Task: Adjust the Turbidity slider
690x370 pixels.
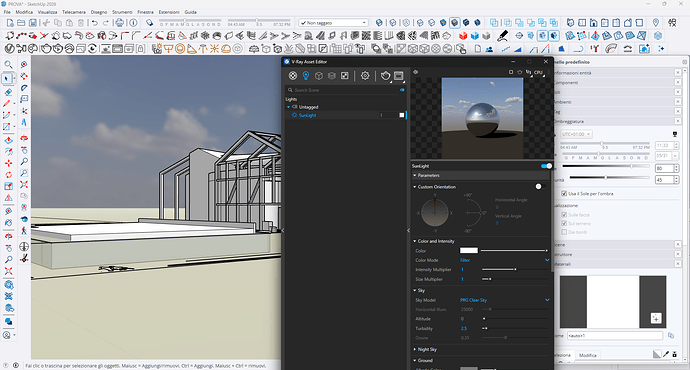Action: point(514,328)
